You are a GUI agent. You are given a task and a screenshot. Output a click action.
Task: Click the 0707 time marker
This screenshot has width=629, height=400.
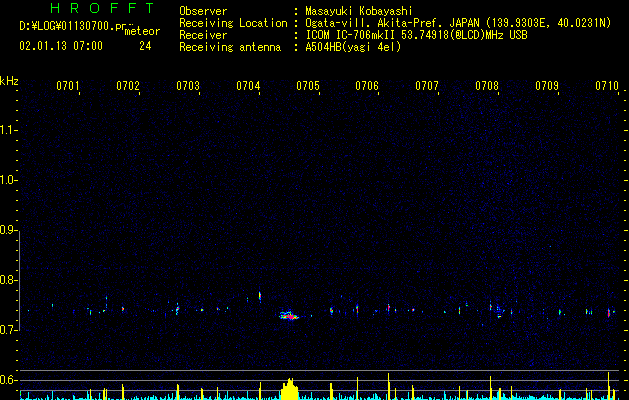coord(427,86)
